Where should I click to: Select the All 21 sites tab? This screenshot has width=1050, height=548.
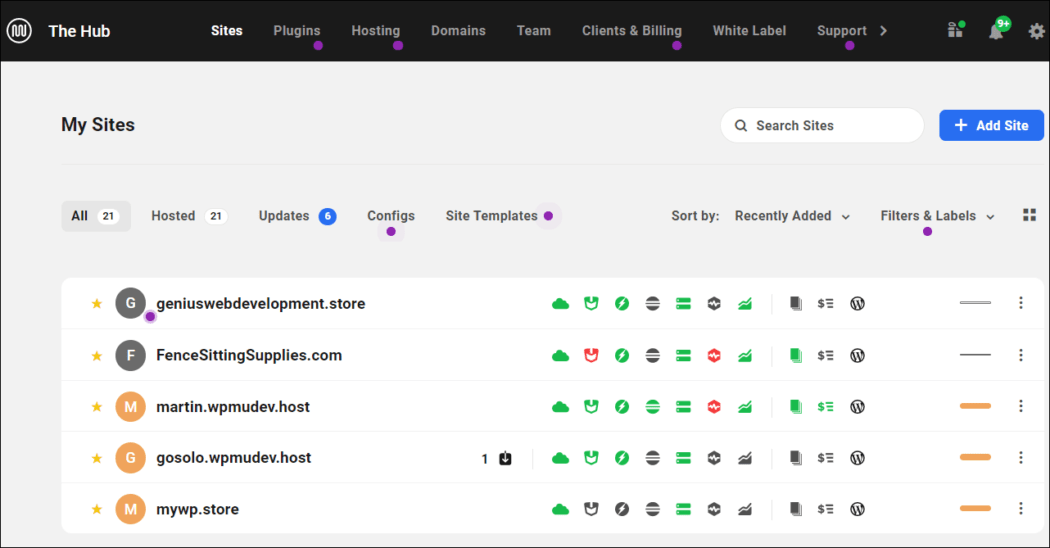click(96, 216)
